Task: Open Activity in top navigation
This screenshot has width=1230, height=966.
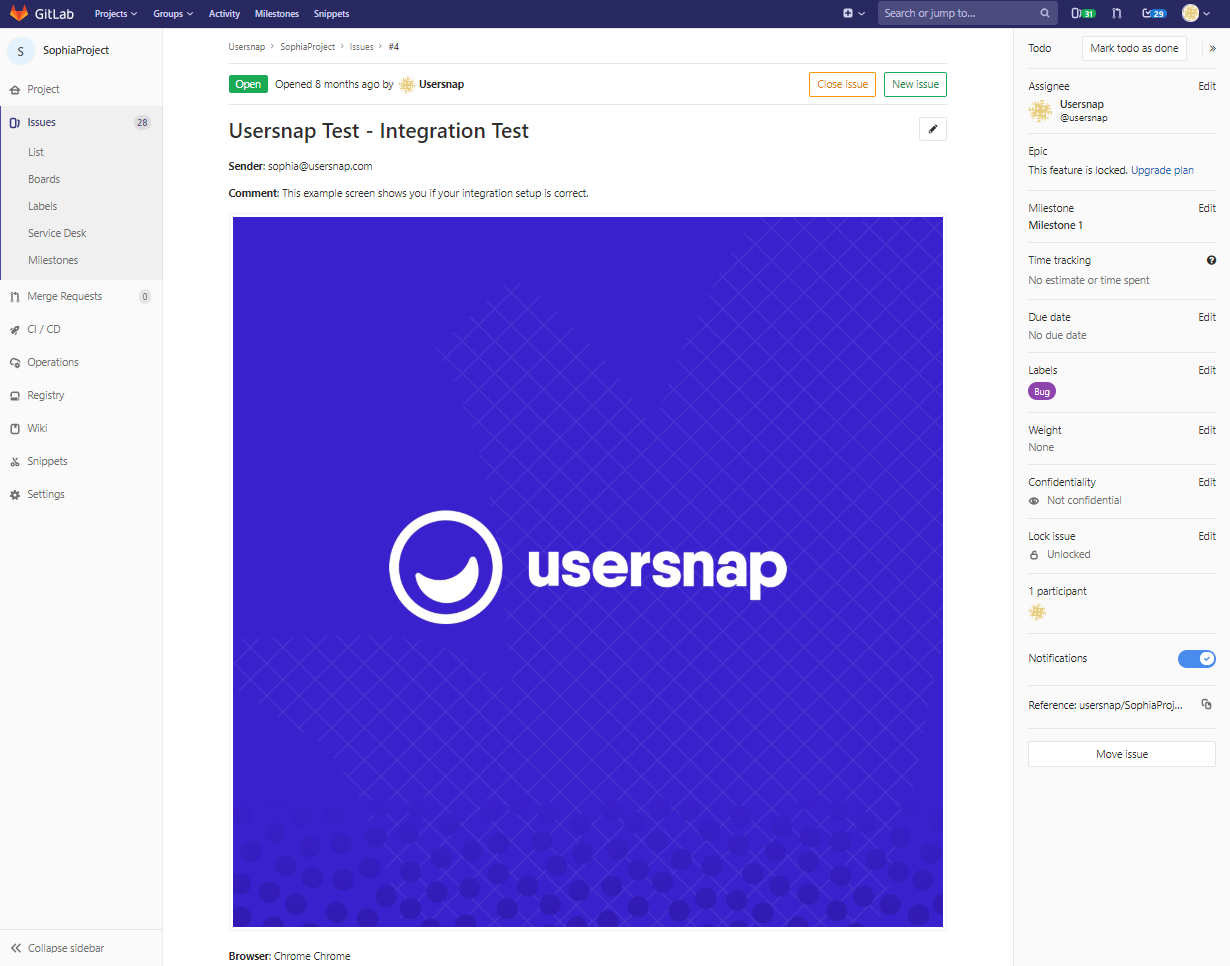Action: point(224,14)
